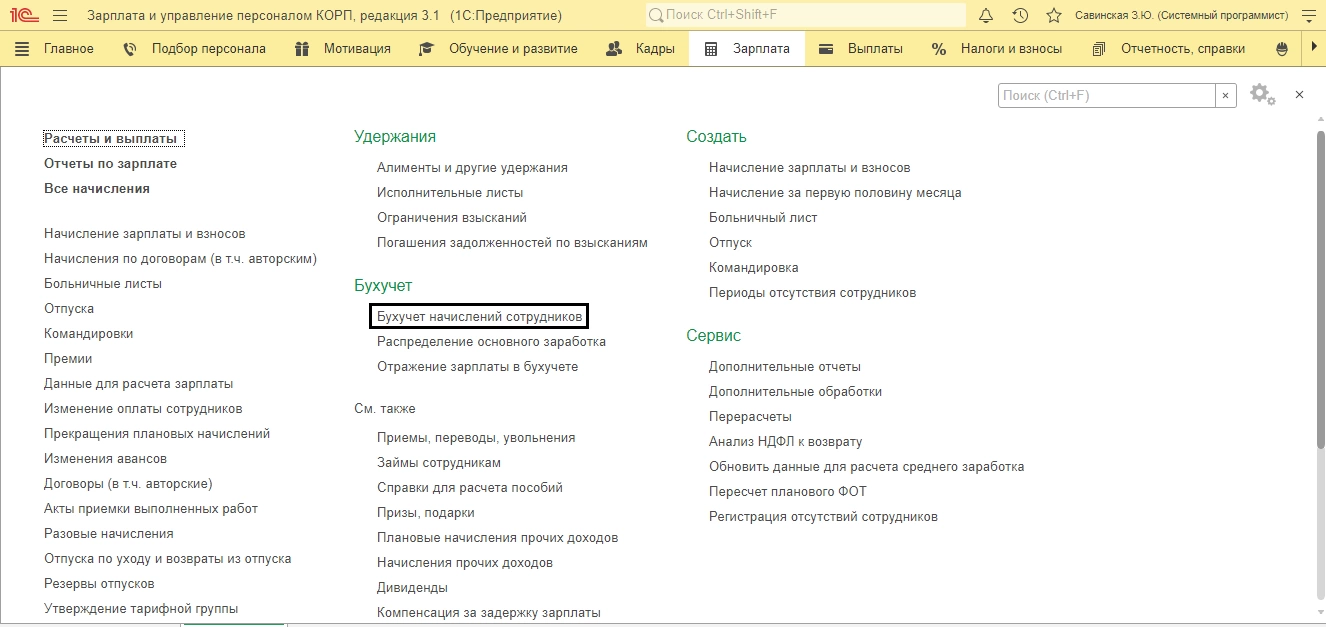Click the 1C logo icon
1326x627 pixels.
coord(23,16)
